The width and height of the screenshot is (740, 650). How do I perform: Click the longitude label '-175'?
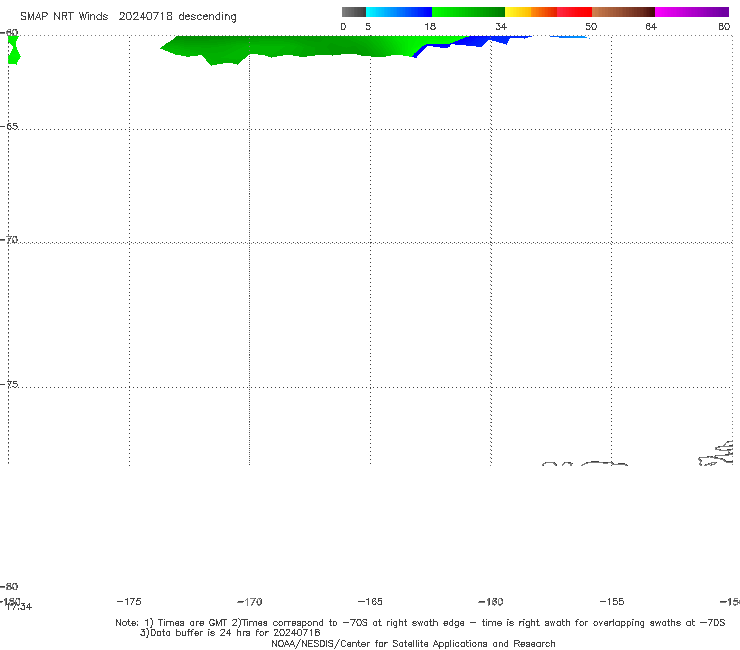tap(129, 601)
